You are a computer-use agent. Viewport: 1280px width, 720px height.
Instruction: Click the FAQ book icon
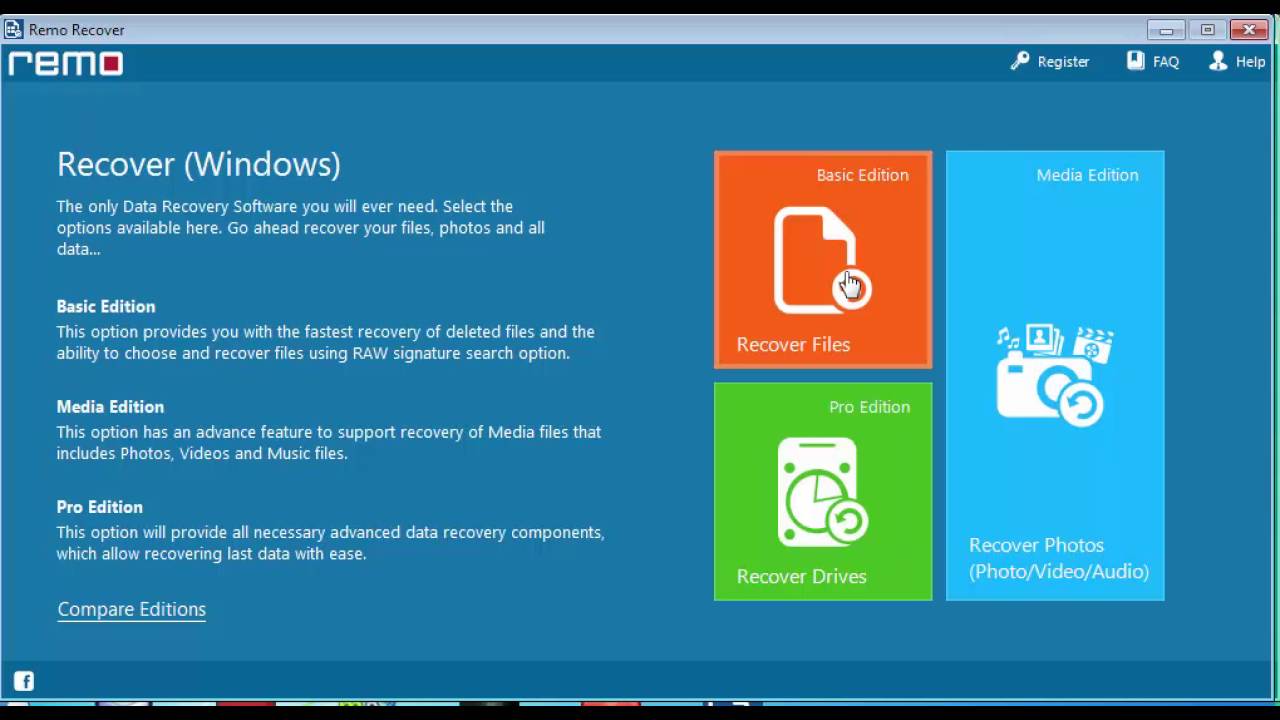click(1135, 61)
